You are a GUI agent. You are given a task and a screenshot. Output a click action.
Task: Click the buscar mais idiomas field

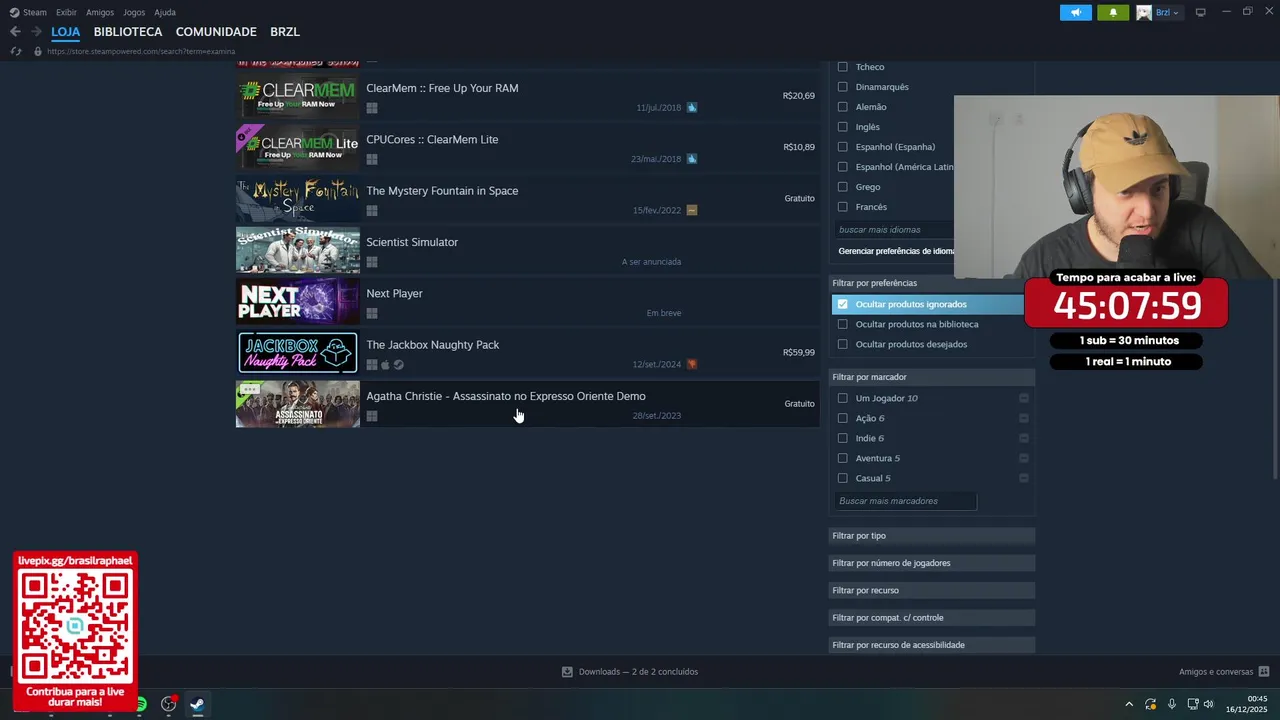point(894,230)
